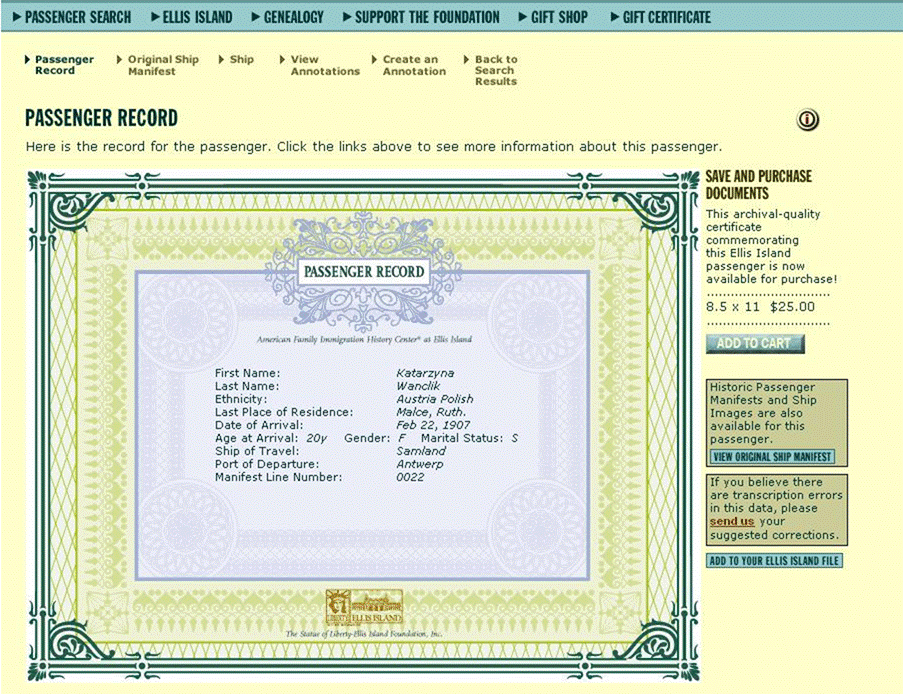Screen dimensions: 903x694
Task: View the Original Ship Manifest tab
Action: (x=158, y=65)
